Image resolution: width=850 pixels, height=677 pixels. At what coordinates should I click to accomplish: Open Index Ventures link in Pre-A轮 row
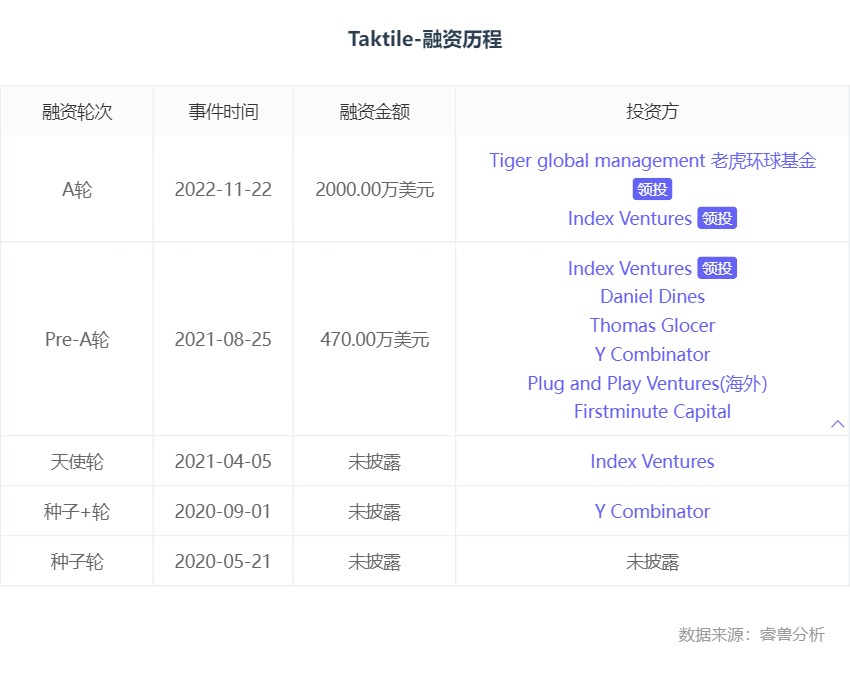[629, 268]
